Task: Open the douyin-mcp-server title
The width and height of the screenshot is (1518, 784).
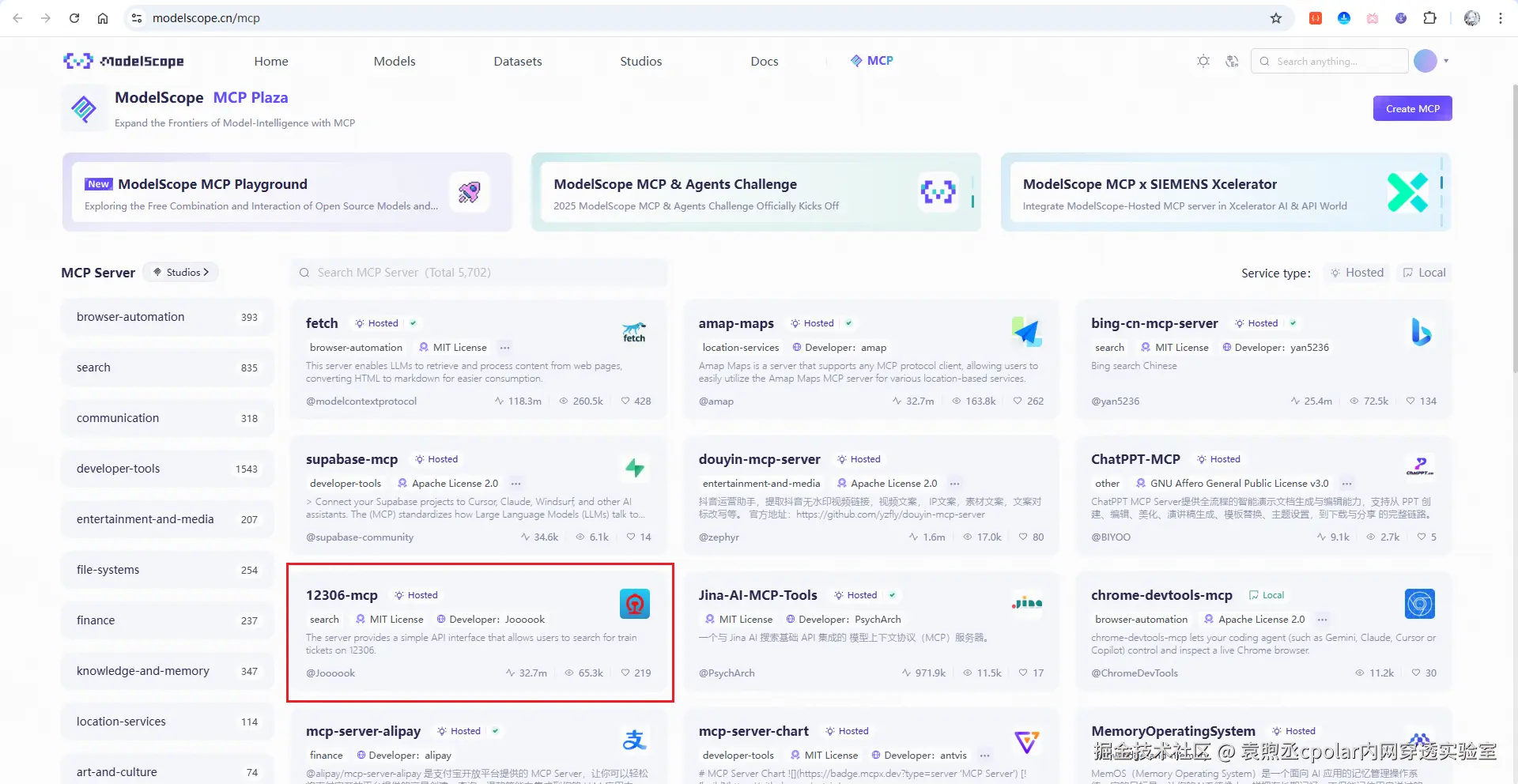Action: pyautogui.click(x=760, y=459)
